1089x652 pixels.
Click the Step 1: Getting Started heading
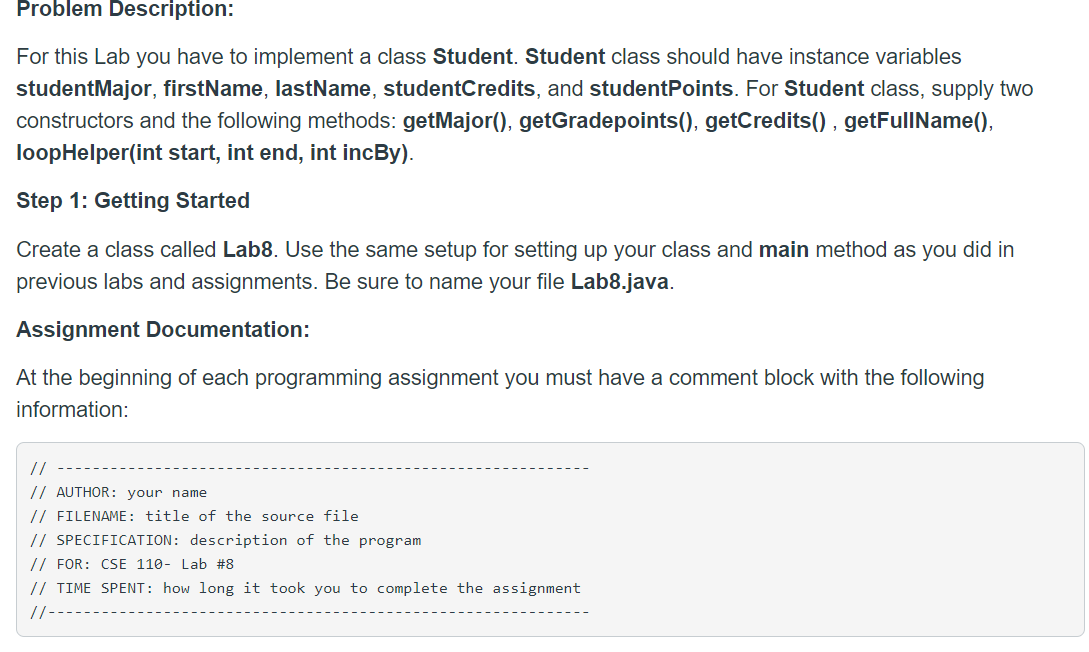[133, 201]
